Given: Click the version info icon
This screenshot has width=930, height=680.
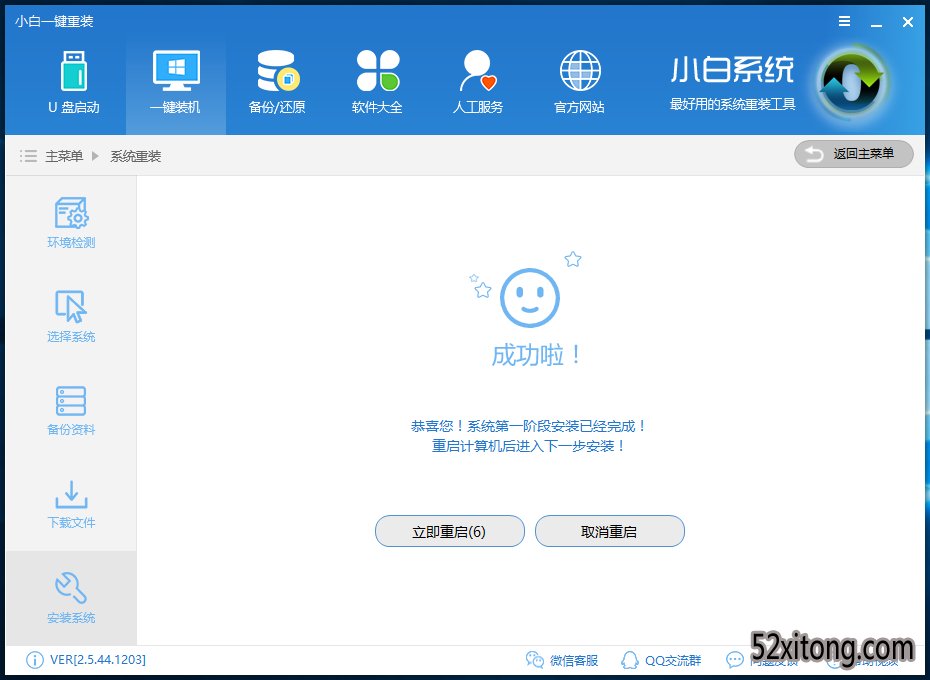Looking at the screenshot, I should click(34, 660).
